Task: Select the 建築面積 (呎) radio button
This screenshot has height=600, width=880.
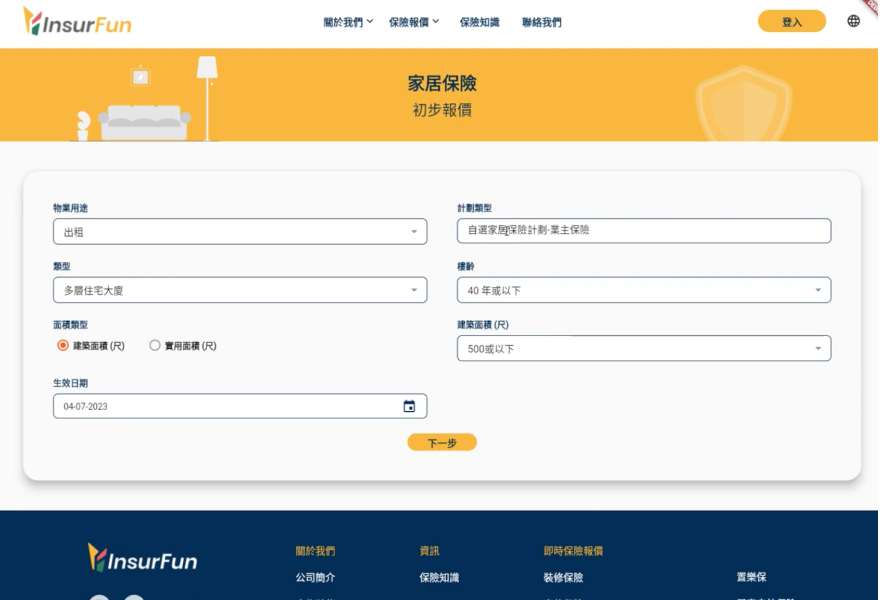Action: [x=63, y=345]
